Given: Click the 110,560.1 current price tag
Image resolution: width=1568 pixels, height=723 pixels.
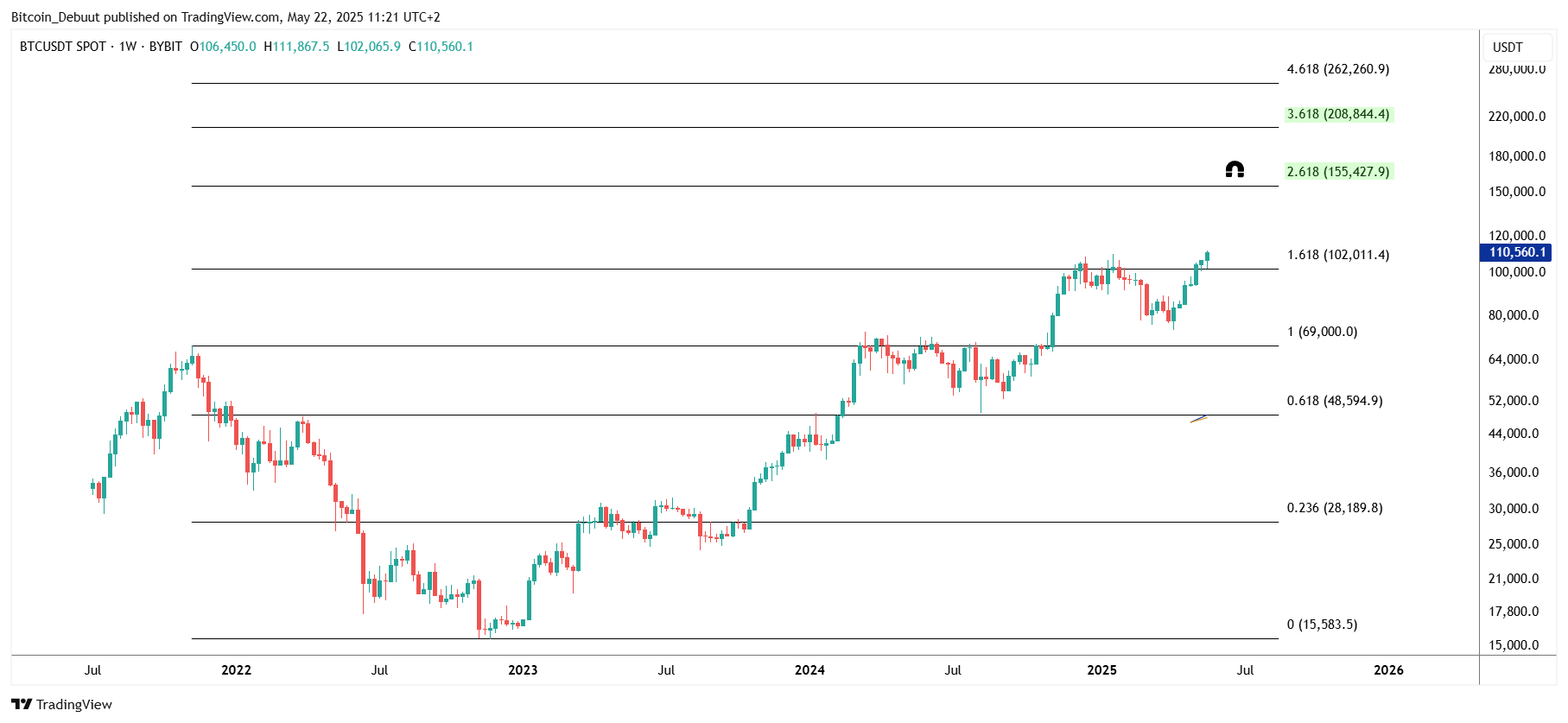Looking at the screenshot, I should [1516, 252].
